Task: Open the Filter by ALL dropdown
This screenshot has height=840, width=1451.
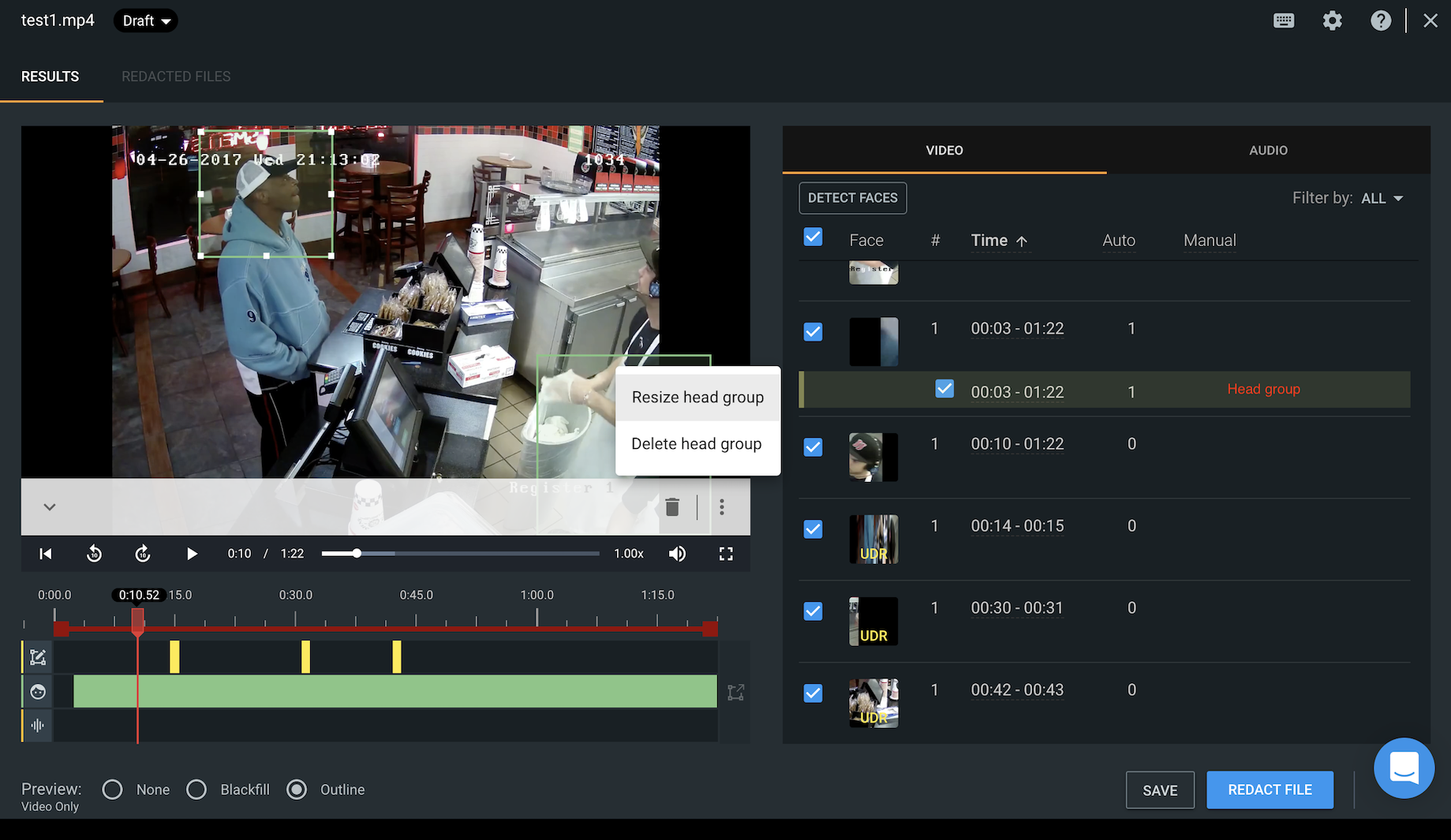Action: click(1382, 199)
